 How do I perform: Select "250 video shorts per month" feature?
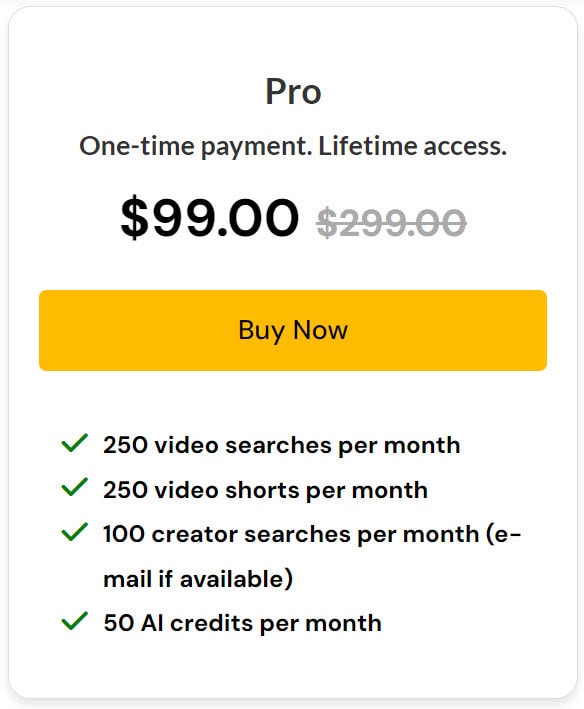pos(265,490)
